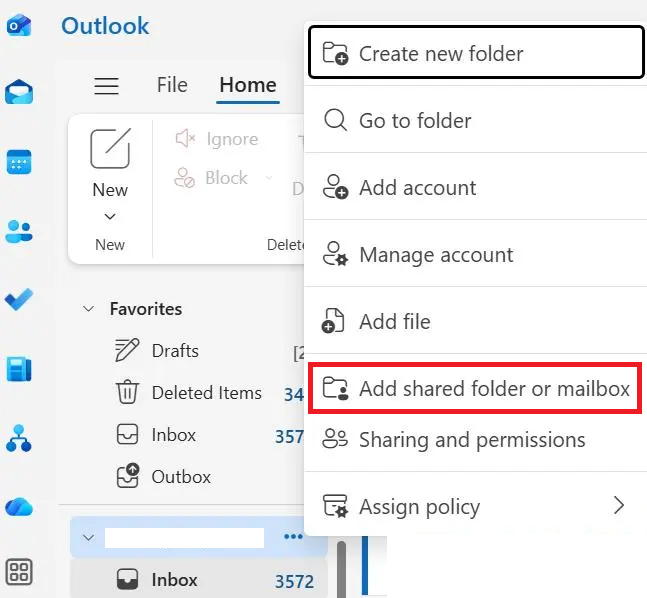Choose Add file in the menu

475,321
